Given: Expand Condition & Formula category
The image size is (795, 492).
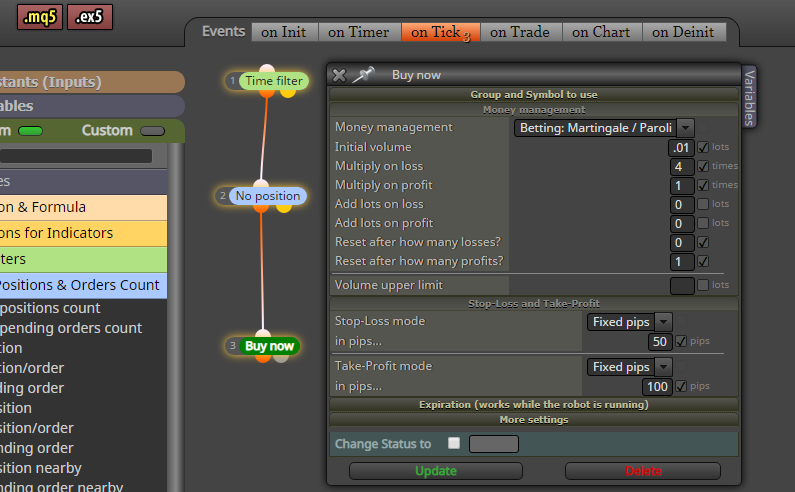Looking at the screenshot, I should click(83, 207).
